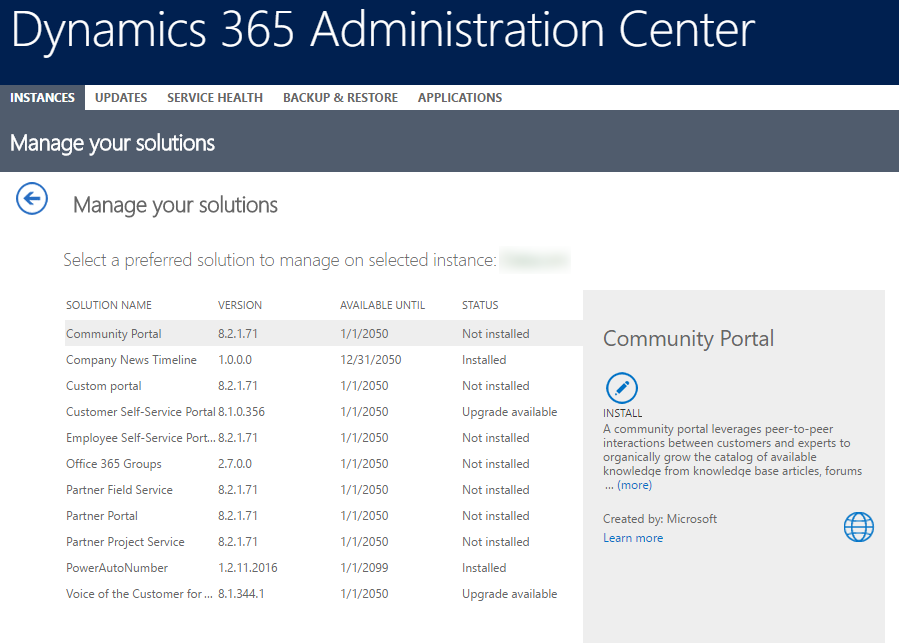Viewport: 899px width, 643px height.
Task: Click Dynamics 365 Administration Center title
Action: (x=382, y=30)
